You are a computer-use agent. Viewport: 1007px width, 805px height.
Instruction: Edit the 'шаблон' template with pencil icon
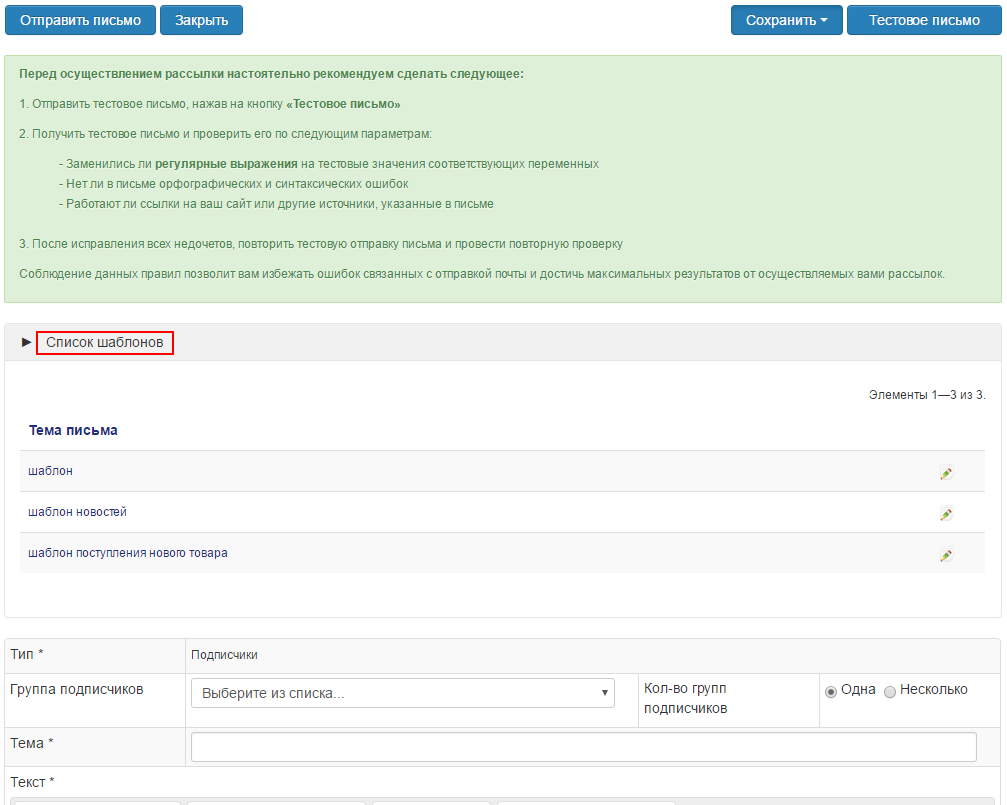[x=946, y=473]
